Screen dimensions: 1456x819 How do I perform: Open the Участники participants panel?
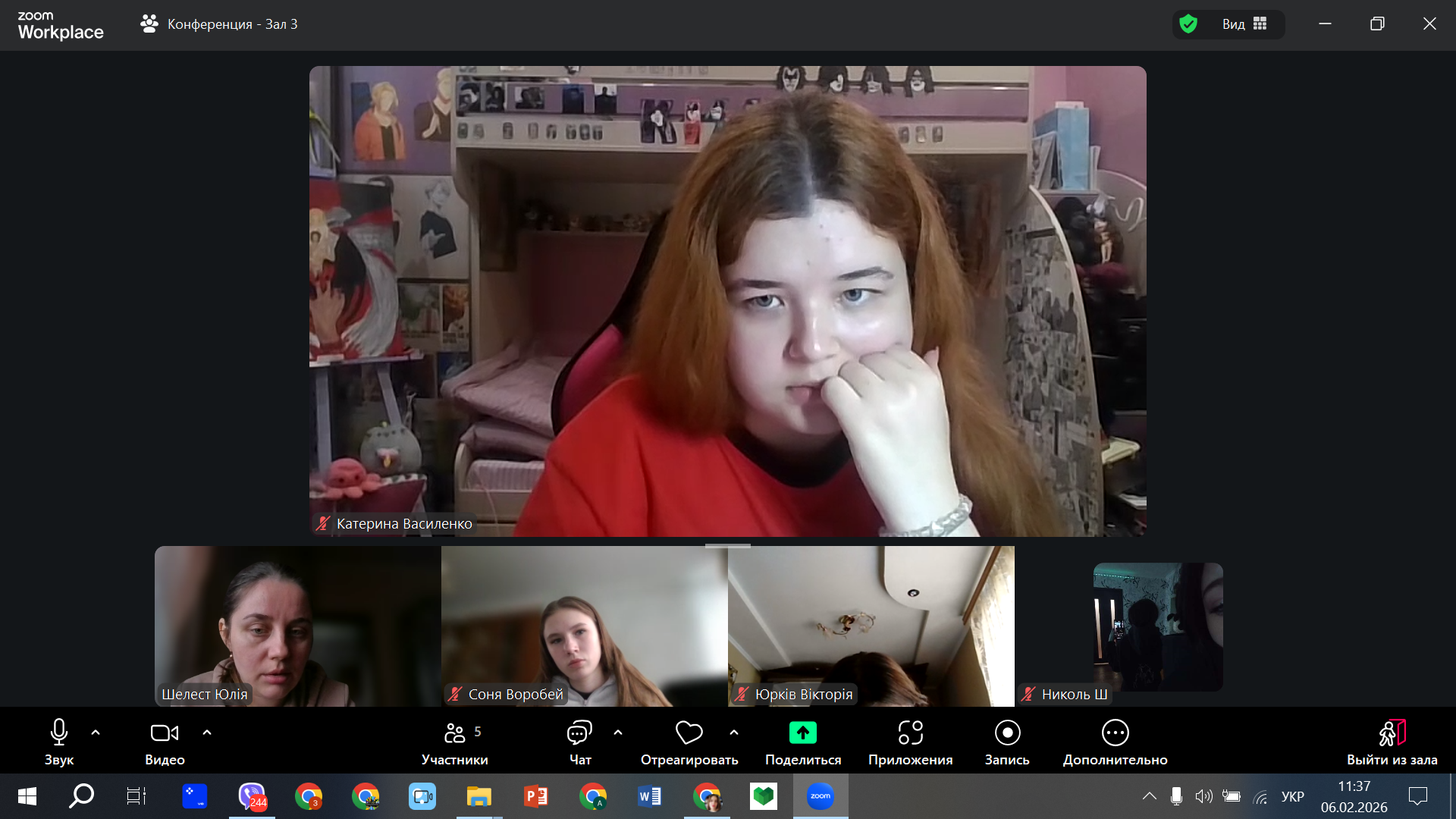pos(454,733)
